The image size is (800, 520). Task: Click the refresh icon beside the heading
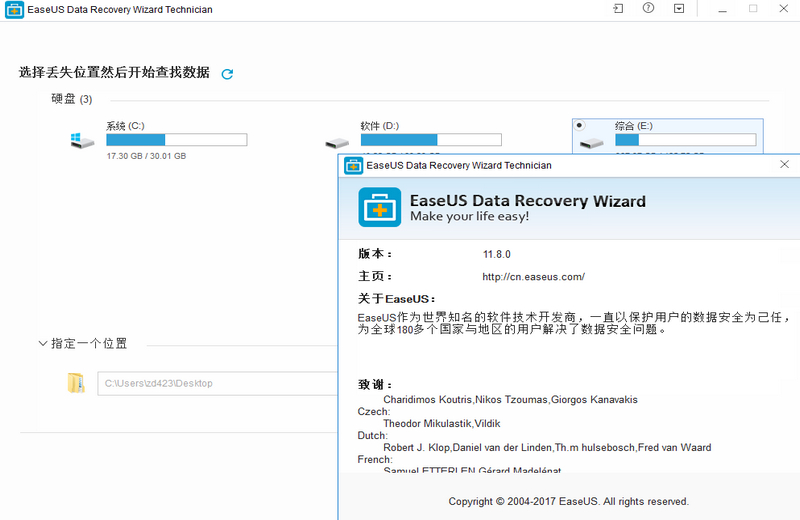click(x=227, y=74)
